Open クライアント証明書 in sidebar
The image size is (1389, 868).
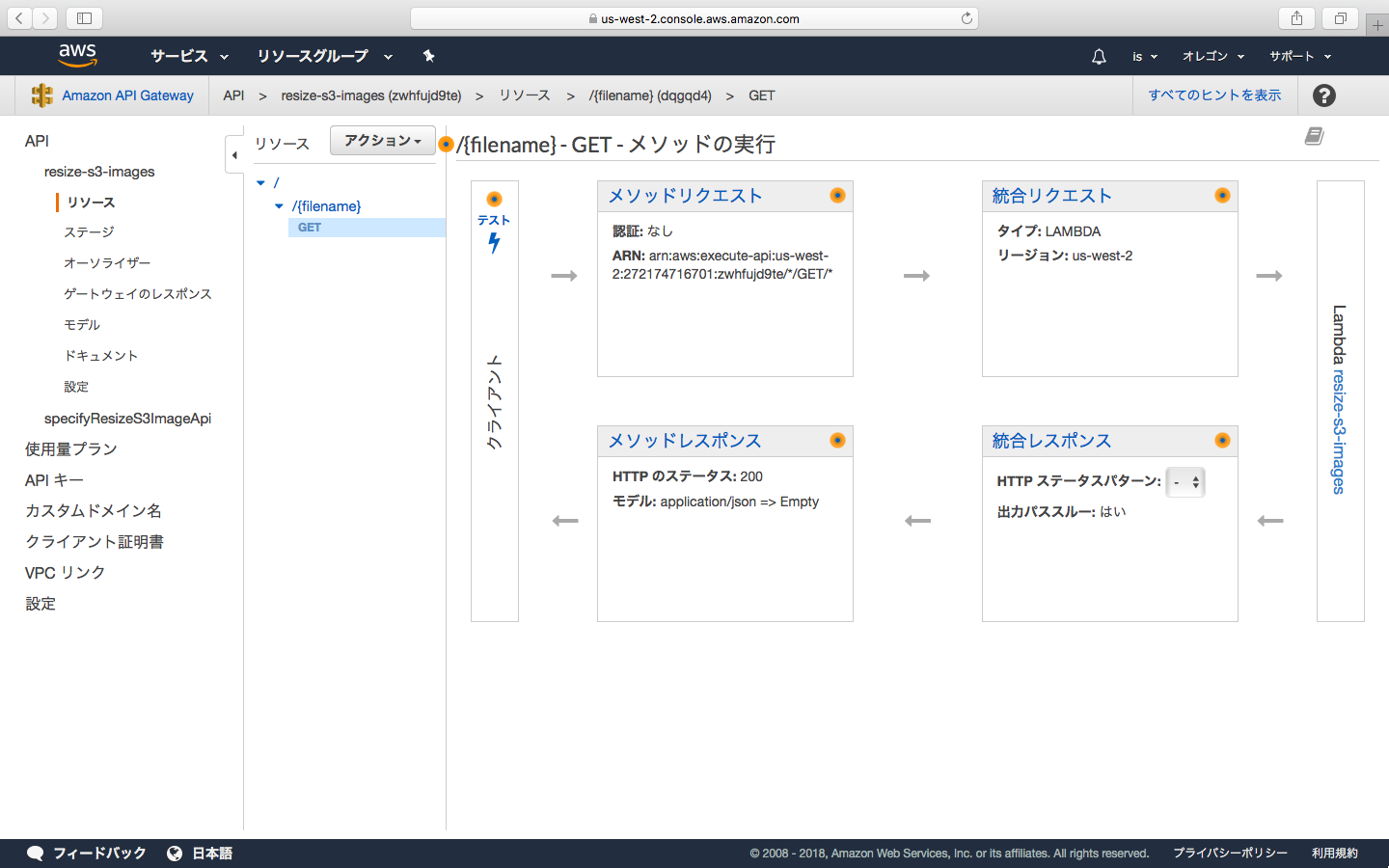pyautogui.click(x=95, y=542)
